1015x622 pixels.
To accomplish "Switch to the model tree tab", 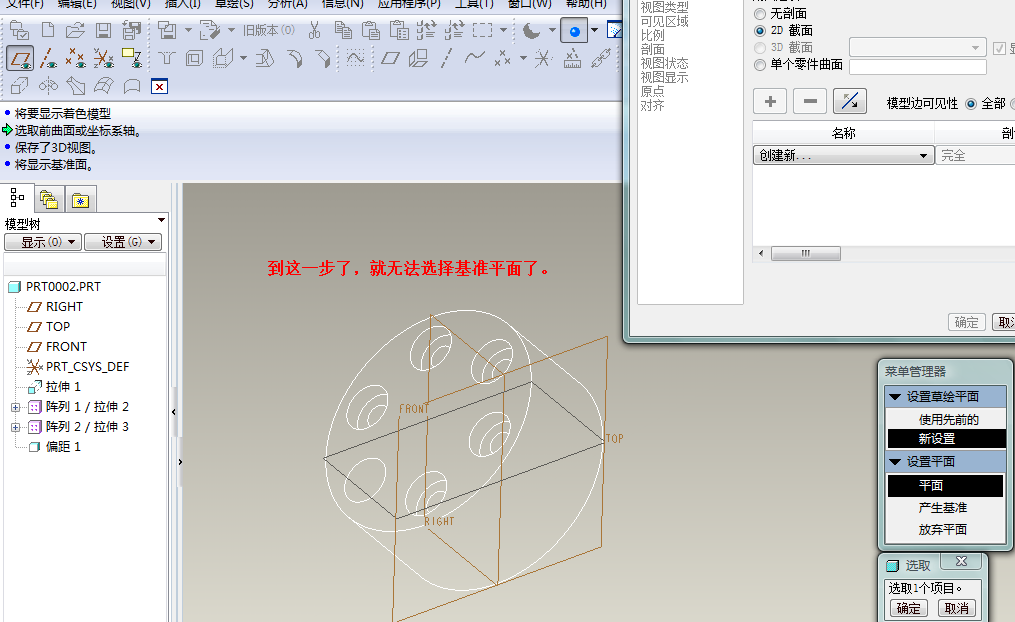I will coord(17,197).
